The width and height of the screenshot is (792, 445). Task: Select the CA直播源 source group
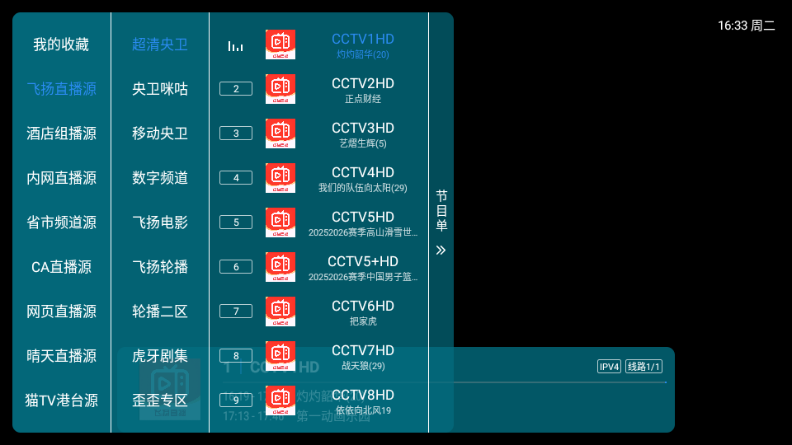61,267
